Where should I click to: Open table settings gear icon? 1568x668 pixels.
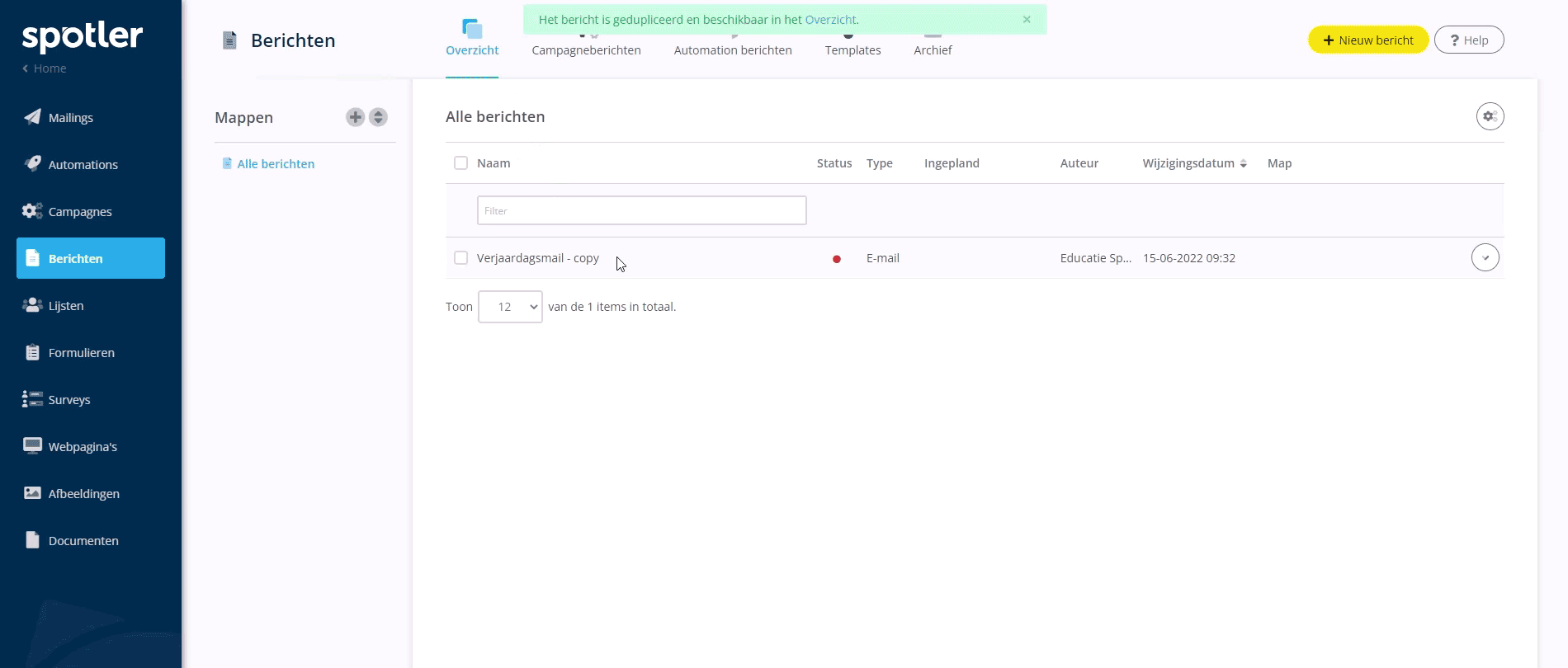[x=1490, y=116]
